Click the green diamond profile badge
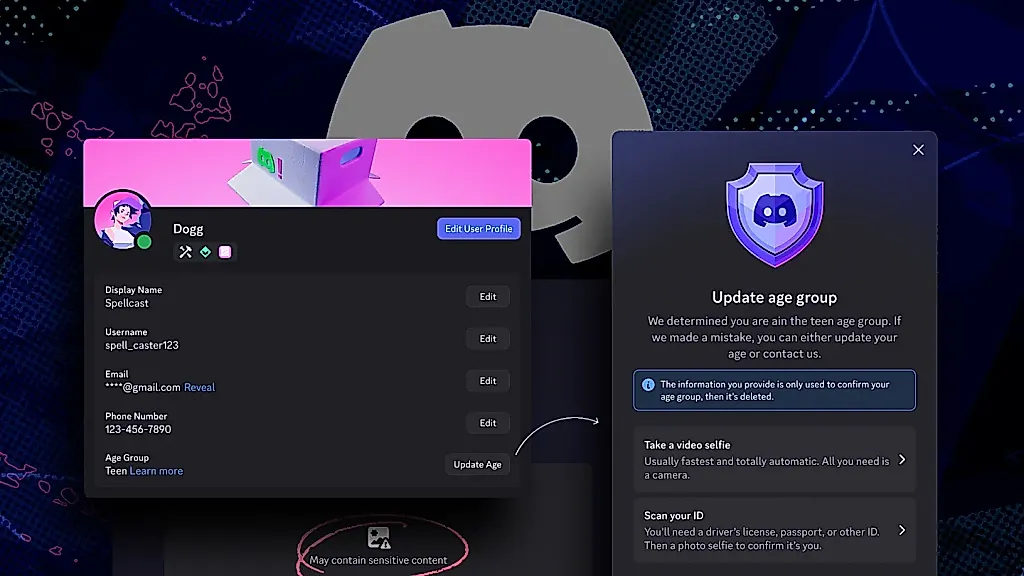This screenshot has width=1024, height=576. [x=205, y=252]
